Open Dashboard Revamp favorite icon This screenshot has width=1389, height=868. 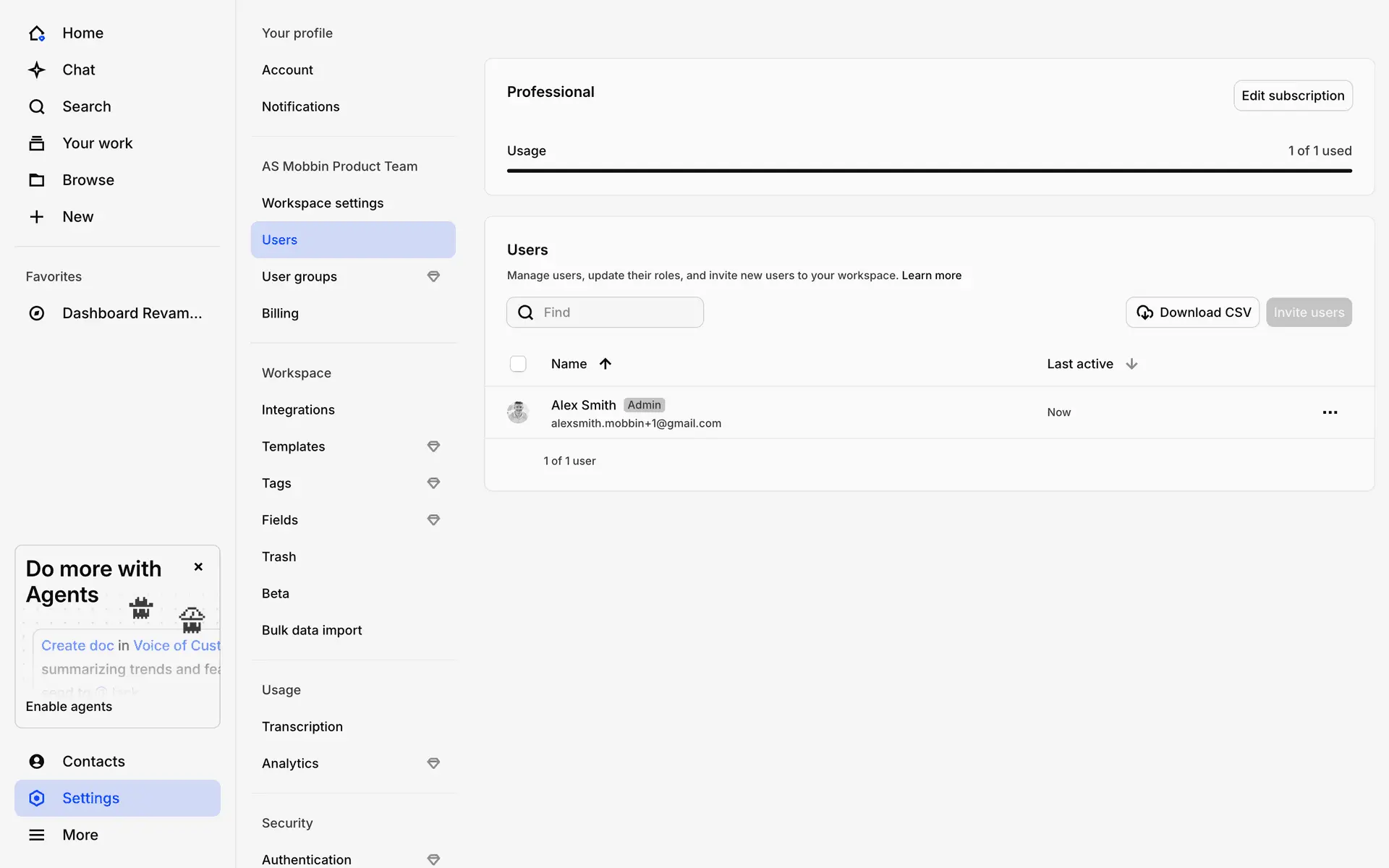37,313
